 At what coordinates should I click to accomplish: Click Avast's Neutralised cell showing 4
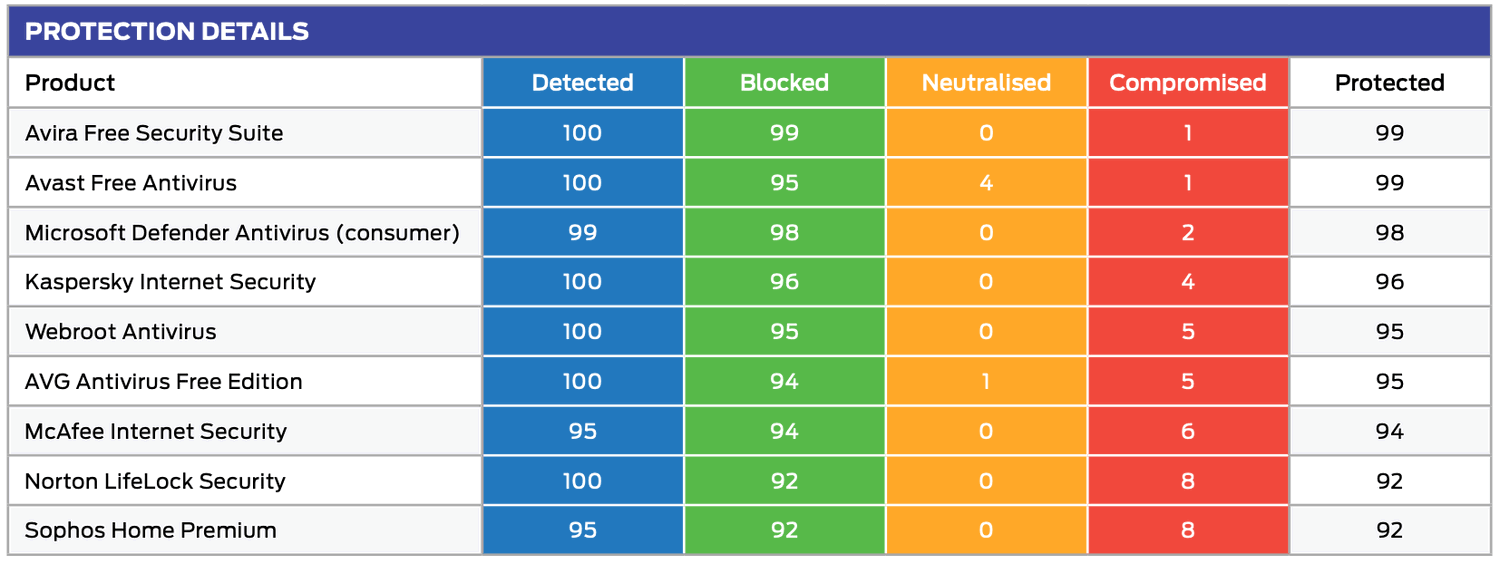point(986,183)
